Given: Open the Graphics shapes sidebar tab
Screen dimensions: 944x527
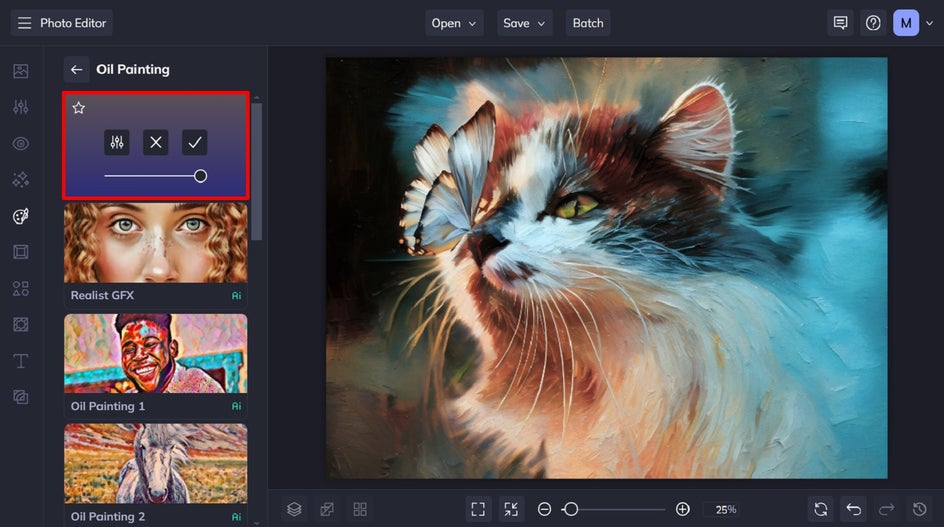Looking at the screenshot, I should pyautogui.click(x=20, y=288).
